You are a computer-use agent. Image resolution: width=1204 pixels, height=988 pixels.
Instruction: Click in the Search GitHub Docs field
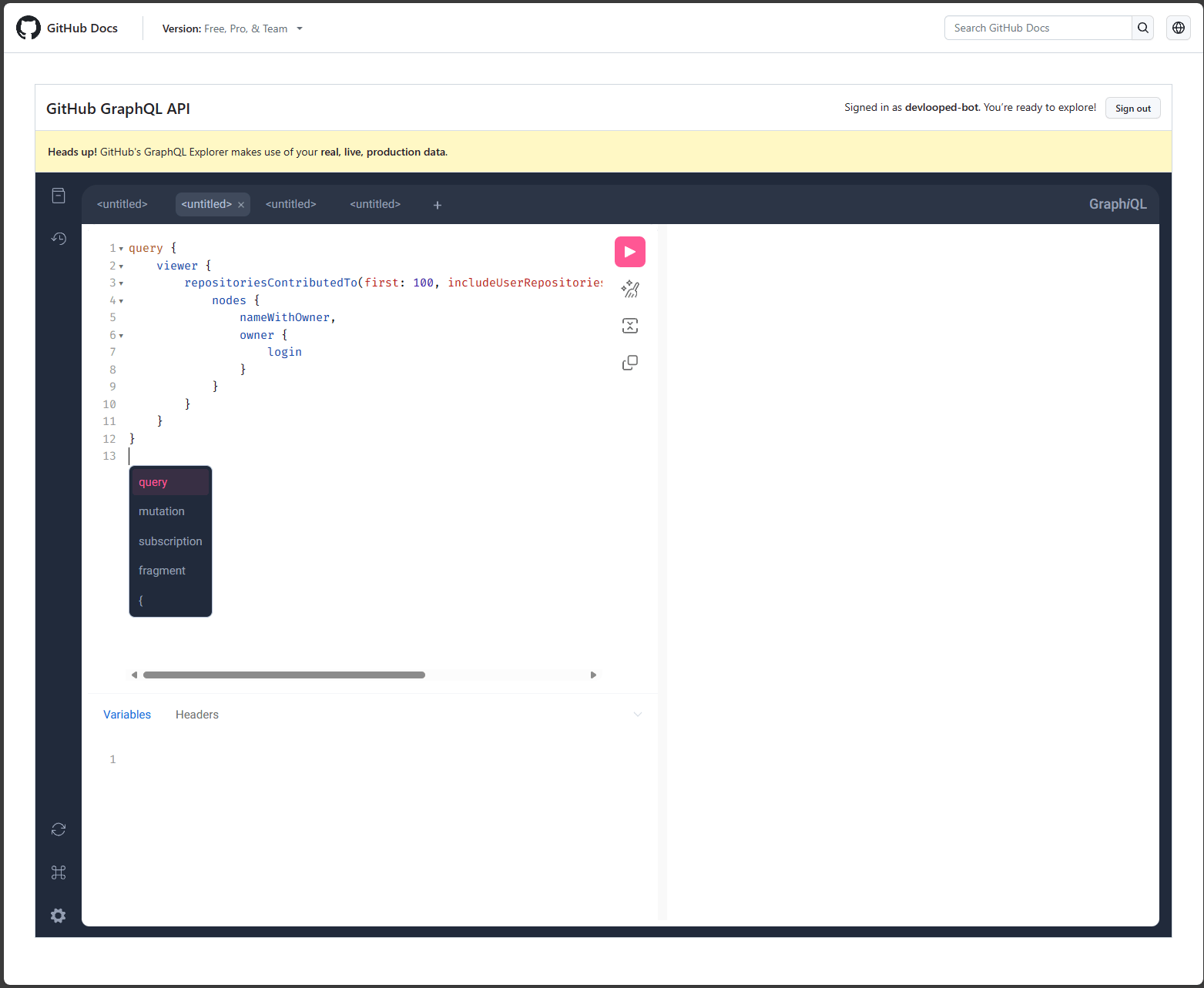1038,28
